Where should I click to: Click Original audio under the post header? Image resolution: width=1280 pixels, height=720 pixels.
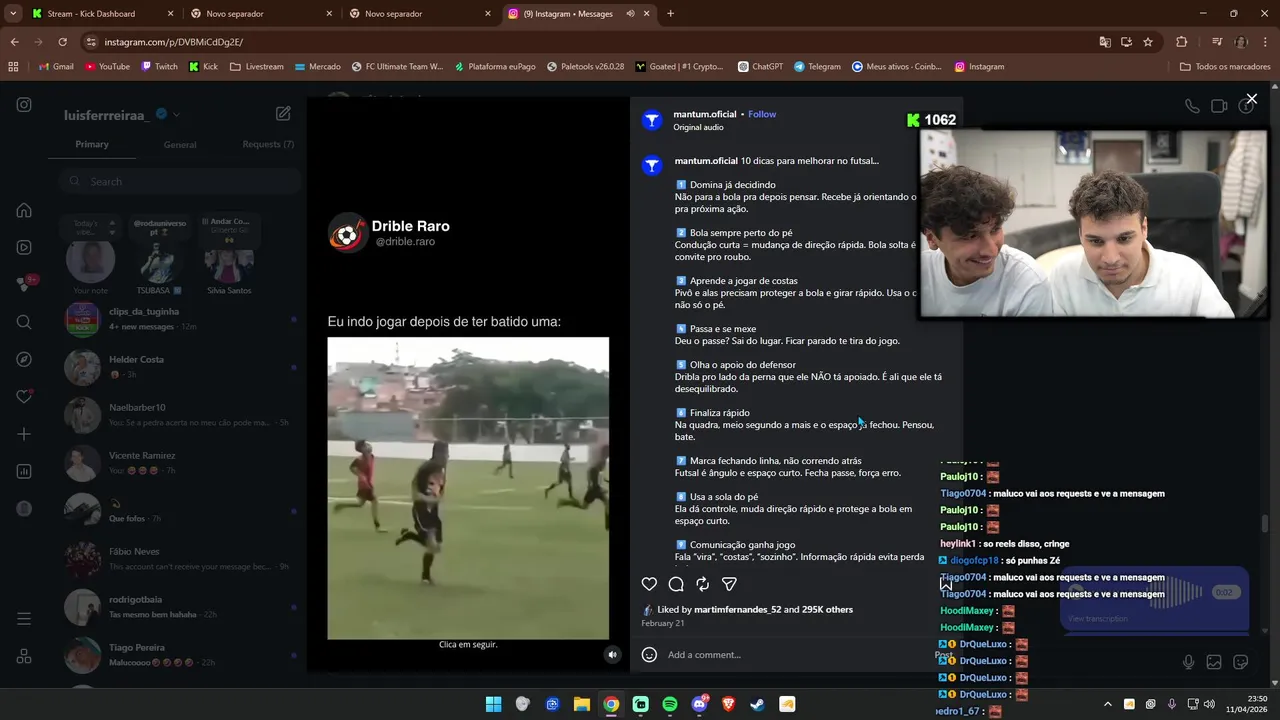698,127
